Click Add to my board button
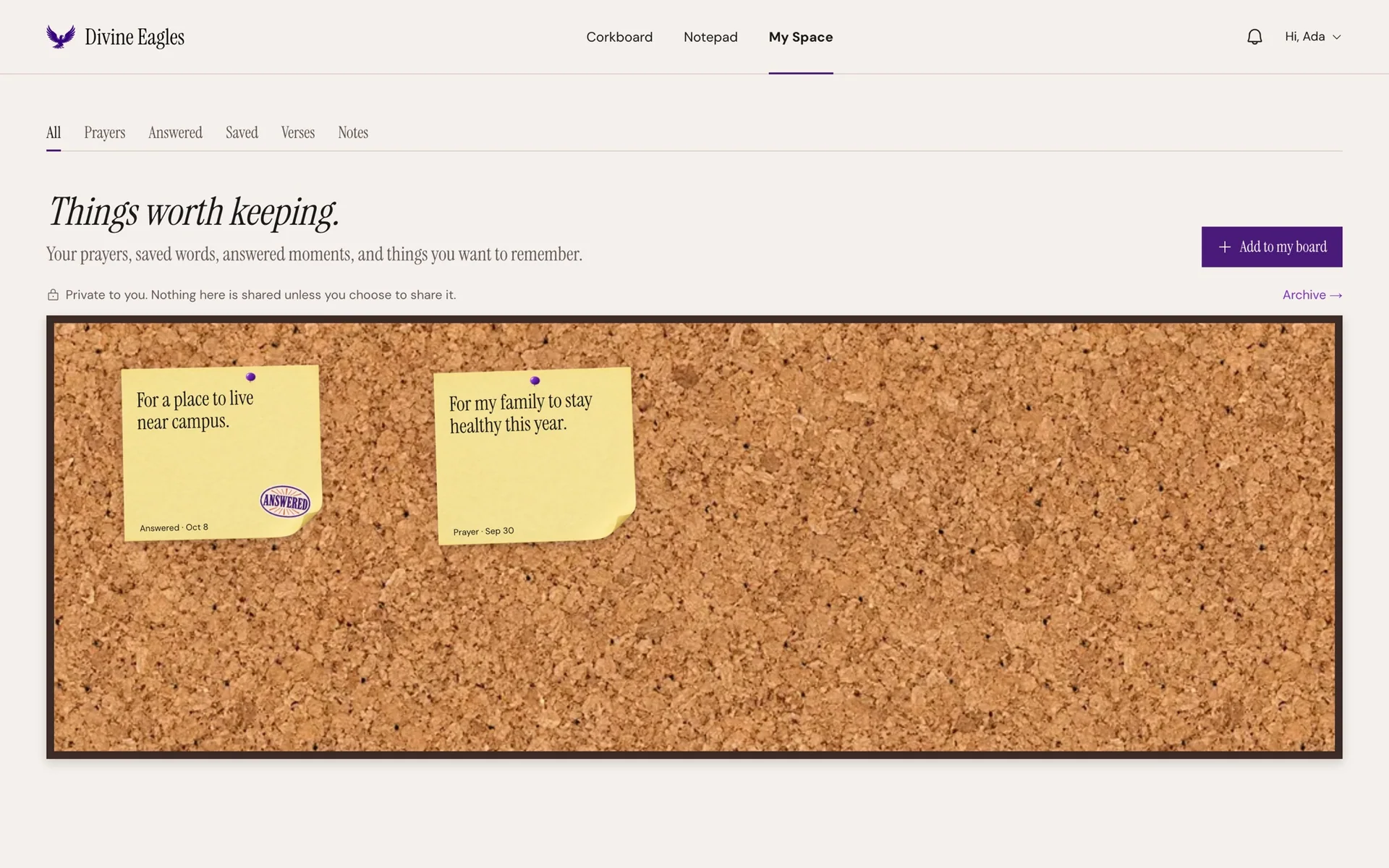This screenshot has width=1389, height=868. (1272, 247)
